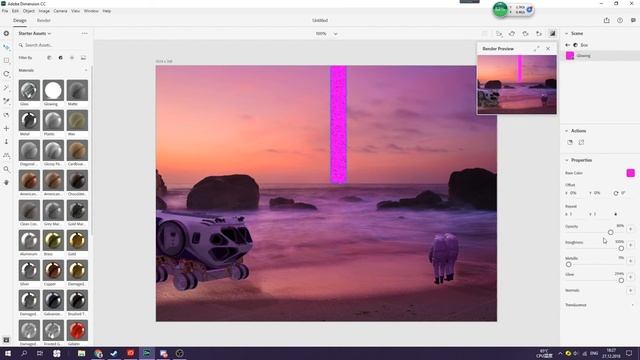The height and width of the screenshot is (360, 640).
Task: Open the Windows Start menu
Action: point(8,353)
